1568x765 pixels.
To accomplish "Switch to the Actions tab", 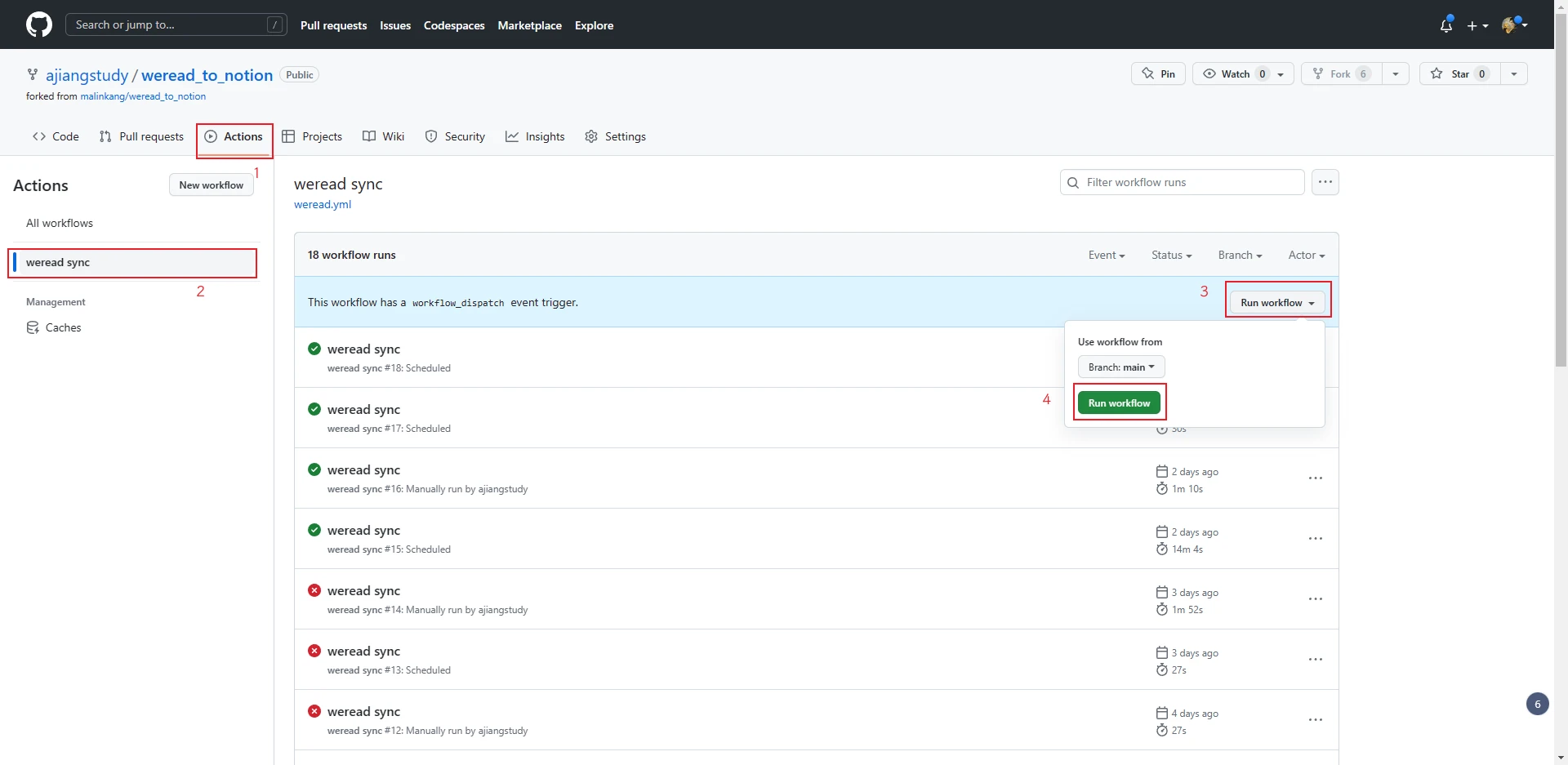I will coord(234,136).
